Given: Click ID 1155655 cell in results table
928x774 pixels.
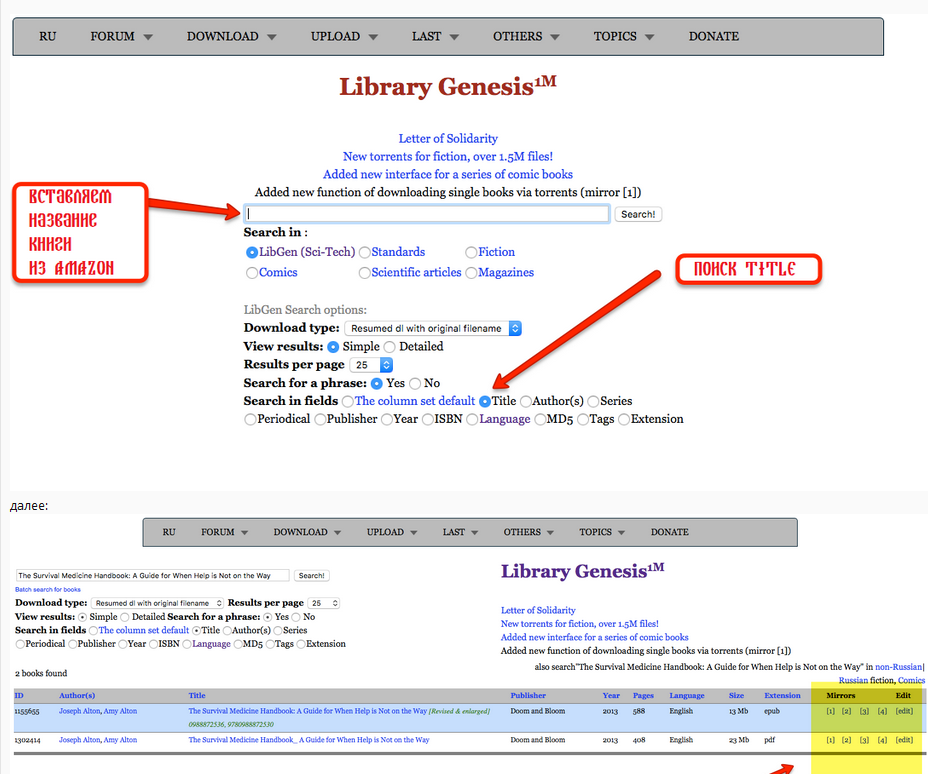Looking at the screenshot, I should point(27,711).
